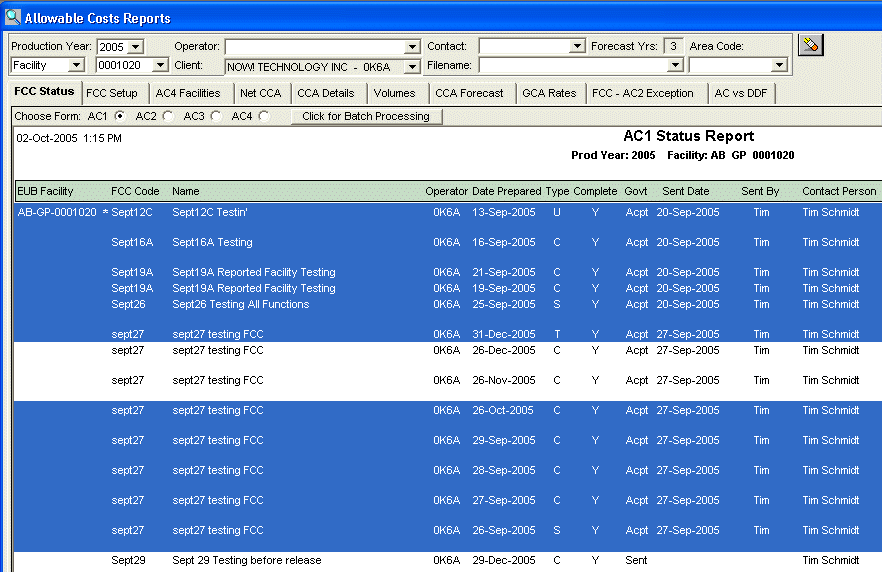
Task: Open the Production Year dropdown
Action: point(136,47)
